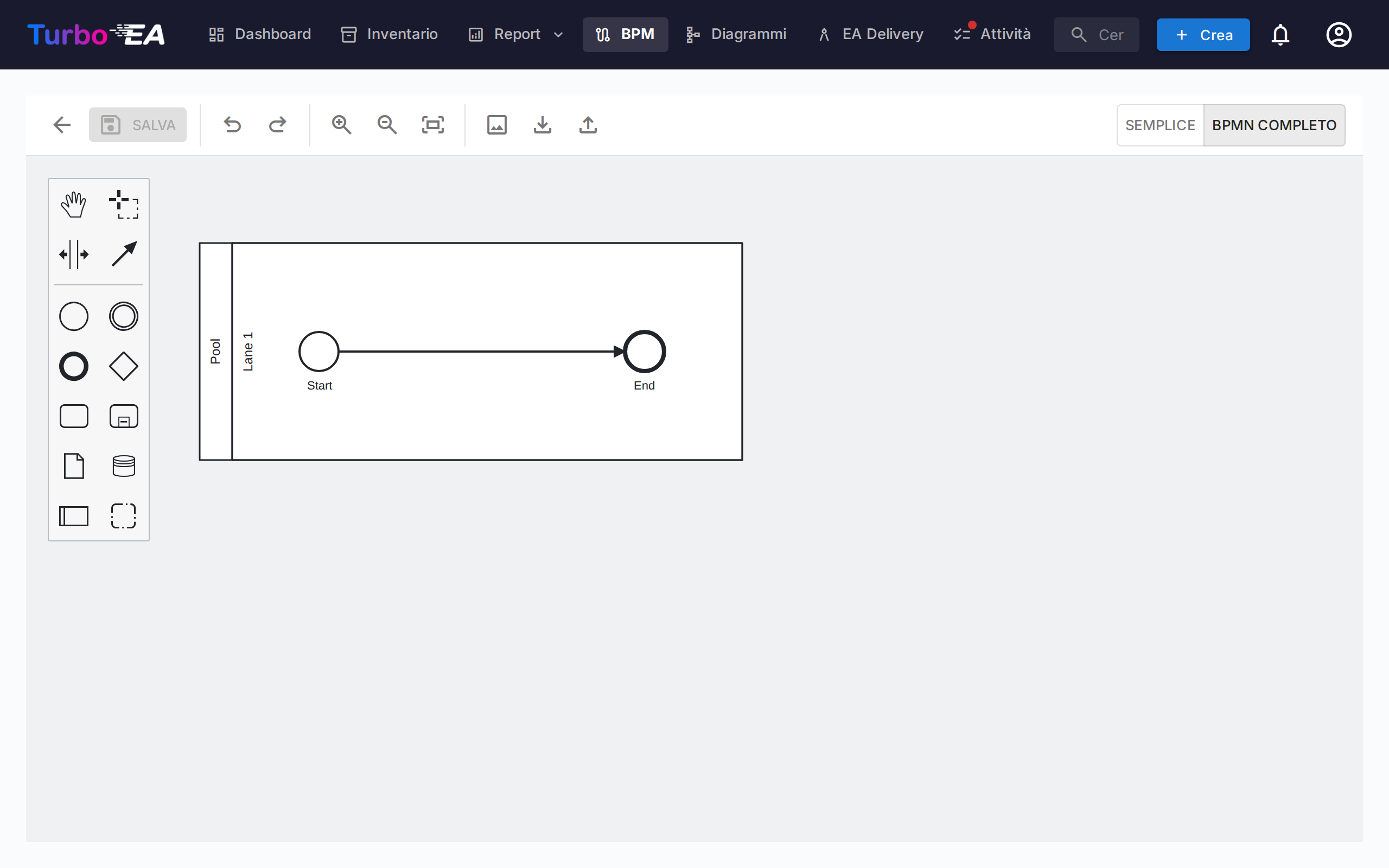Screen dimensions: 1389x868
Task: Click the SALVA button
Action: [138, 125]
